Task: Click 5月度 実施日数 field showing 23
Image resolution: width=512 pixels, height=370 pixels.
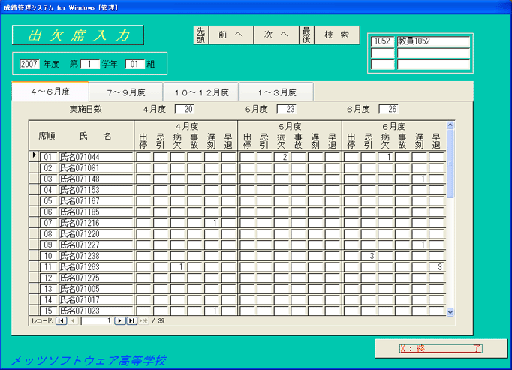Action: pyautogui.click(x=286, y=109)
